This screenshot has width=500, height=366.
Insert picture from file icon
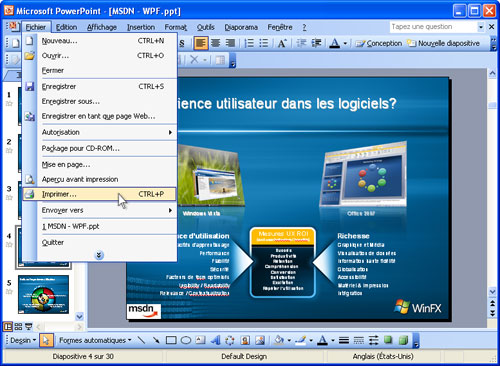pyautogui.click(x=260, y=340)
